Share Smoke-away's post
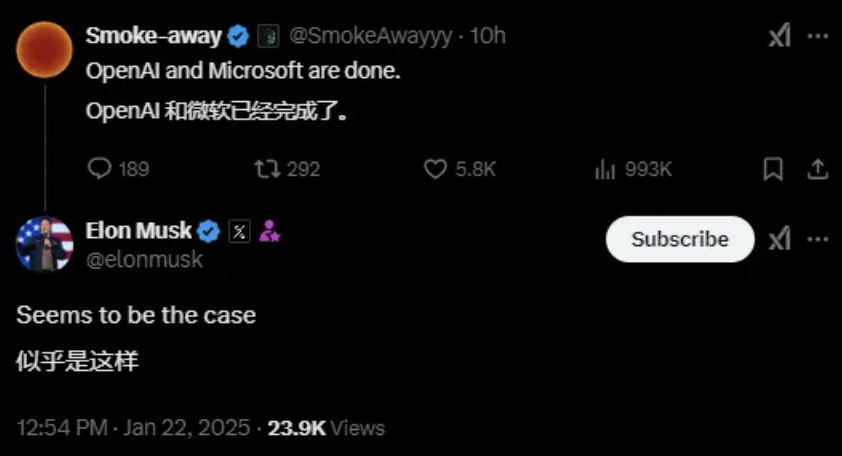Screen dimensions: 842x456 817,169
